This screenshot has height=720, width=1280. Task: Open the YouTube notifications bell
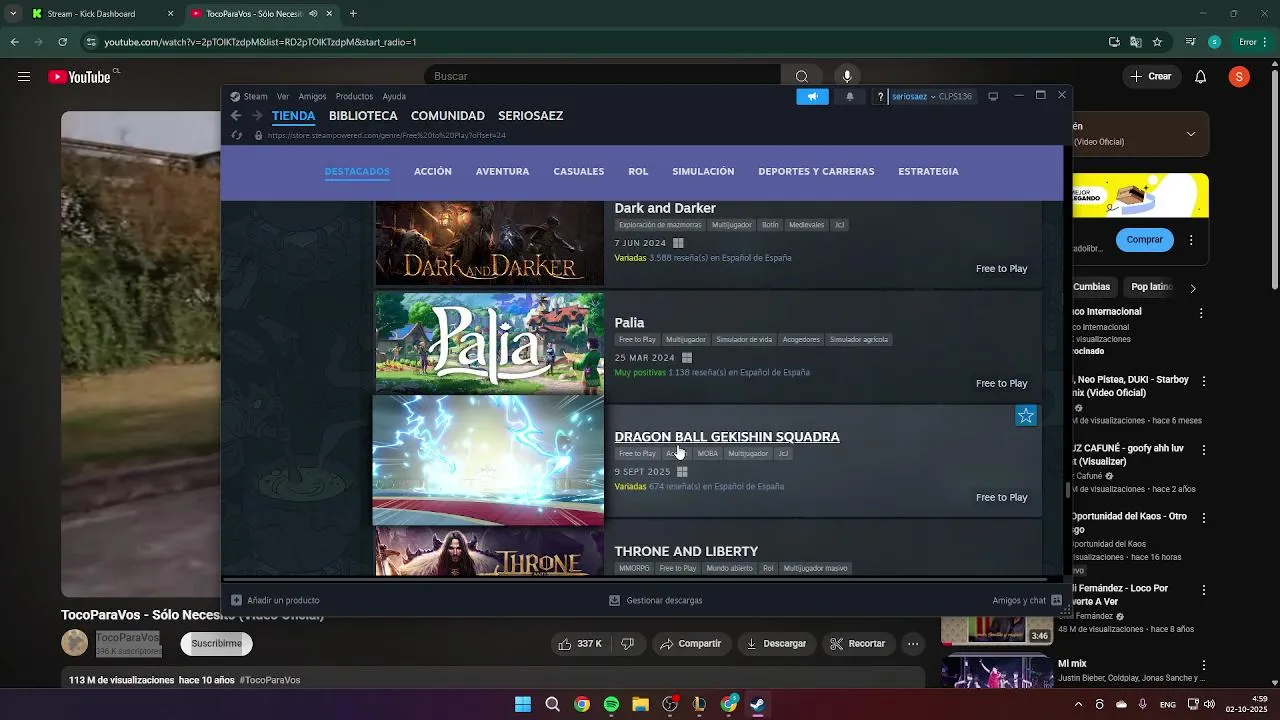[1201, 77]
